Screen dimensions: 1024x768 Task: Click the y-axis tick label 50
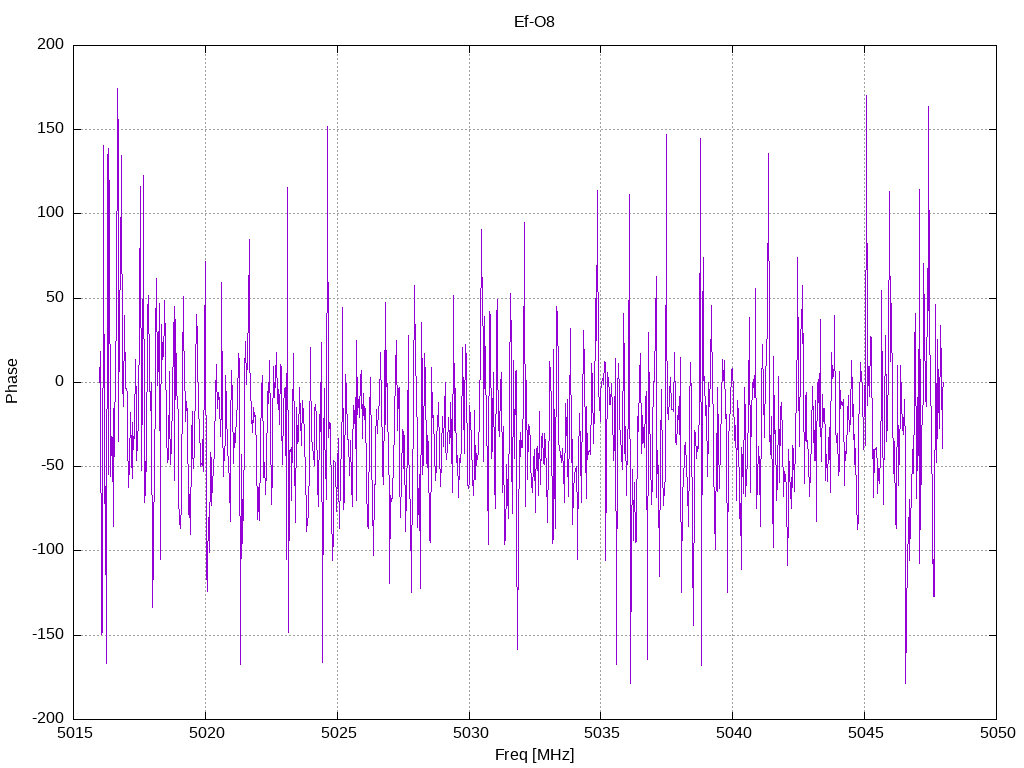pyautogui.click(x=56, y=297)
